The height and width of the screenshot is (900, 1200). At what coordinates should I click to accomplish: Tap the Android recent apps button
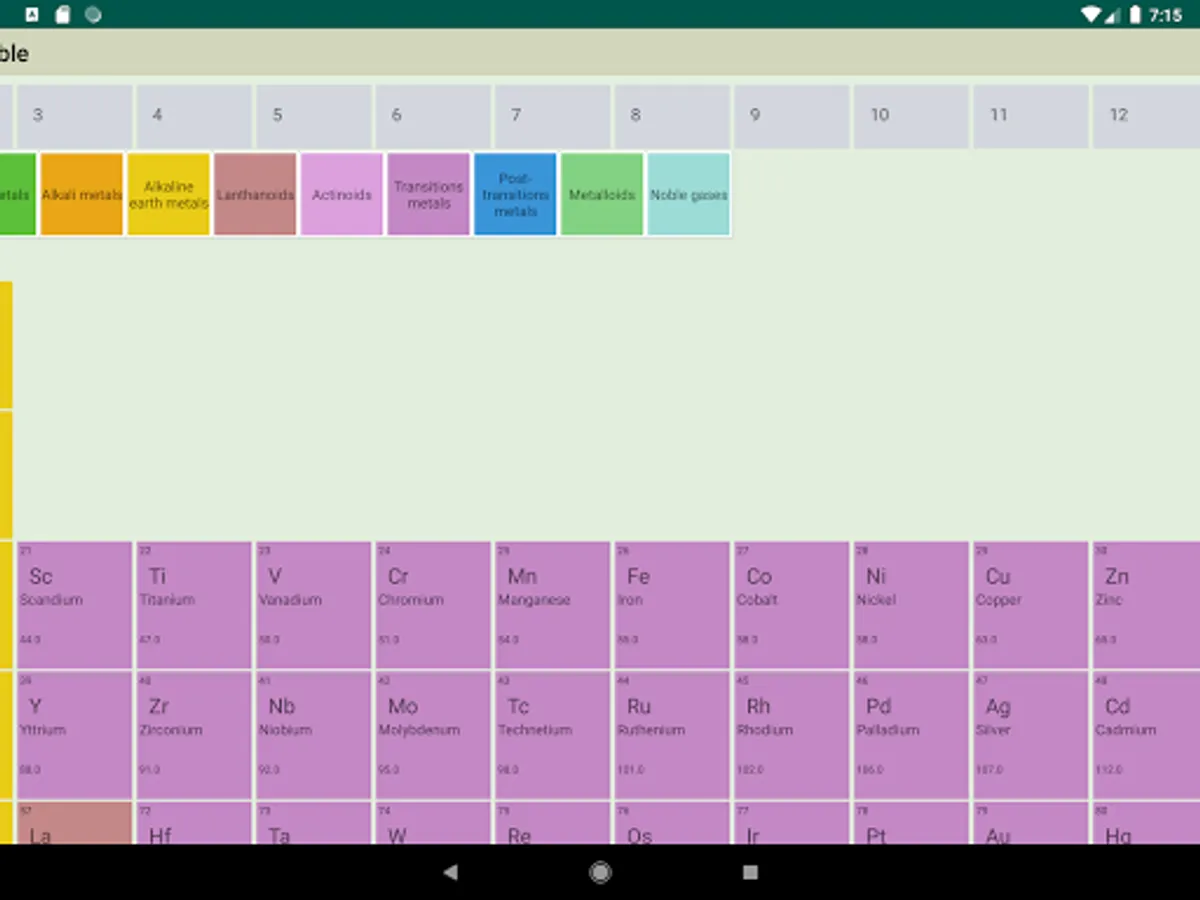750,872
